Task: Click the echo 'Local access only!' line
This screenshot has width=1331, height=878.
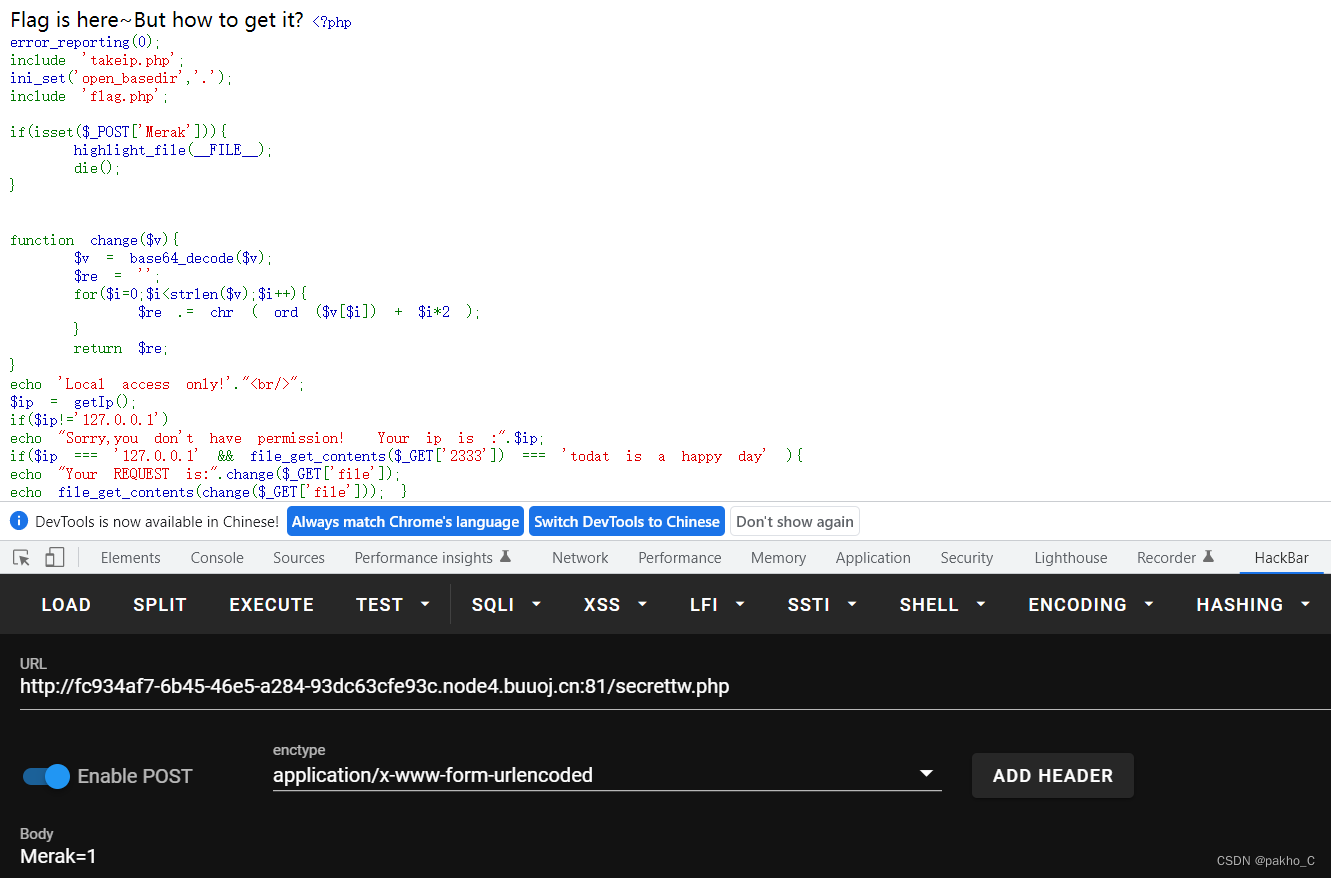Action: [x=157, y=384]
